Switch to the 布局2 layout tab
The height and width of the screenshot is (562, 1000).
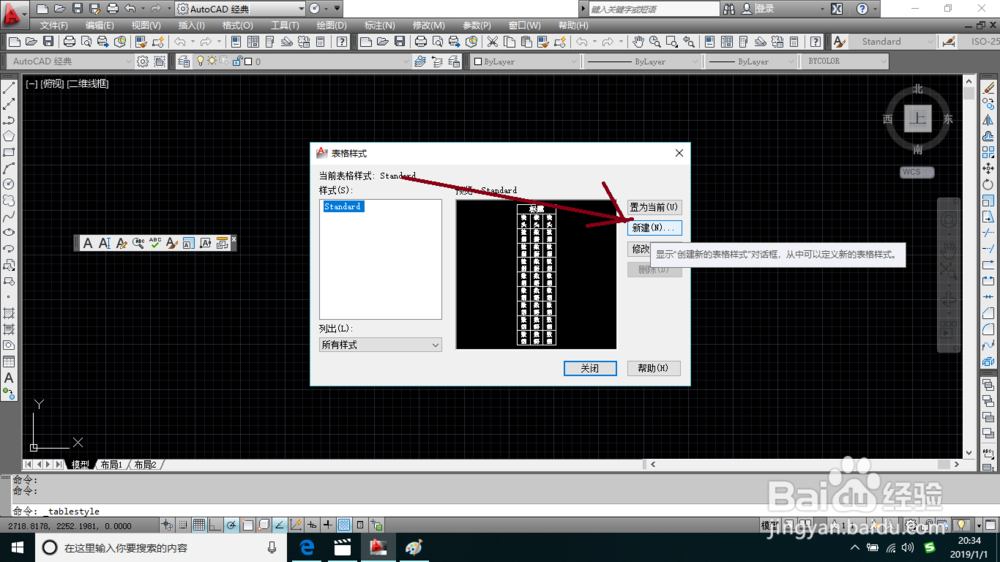(x=145, y=464)
